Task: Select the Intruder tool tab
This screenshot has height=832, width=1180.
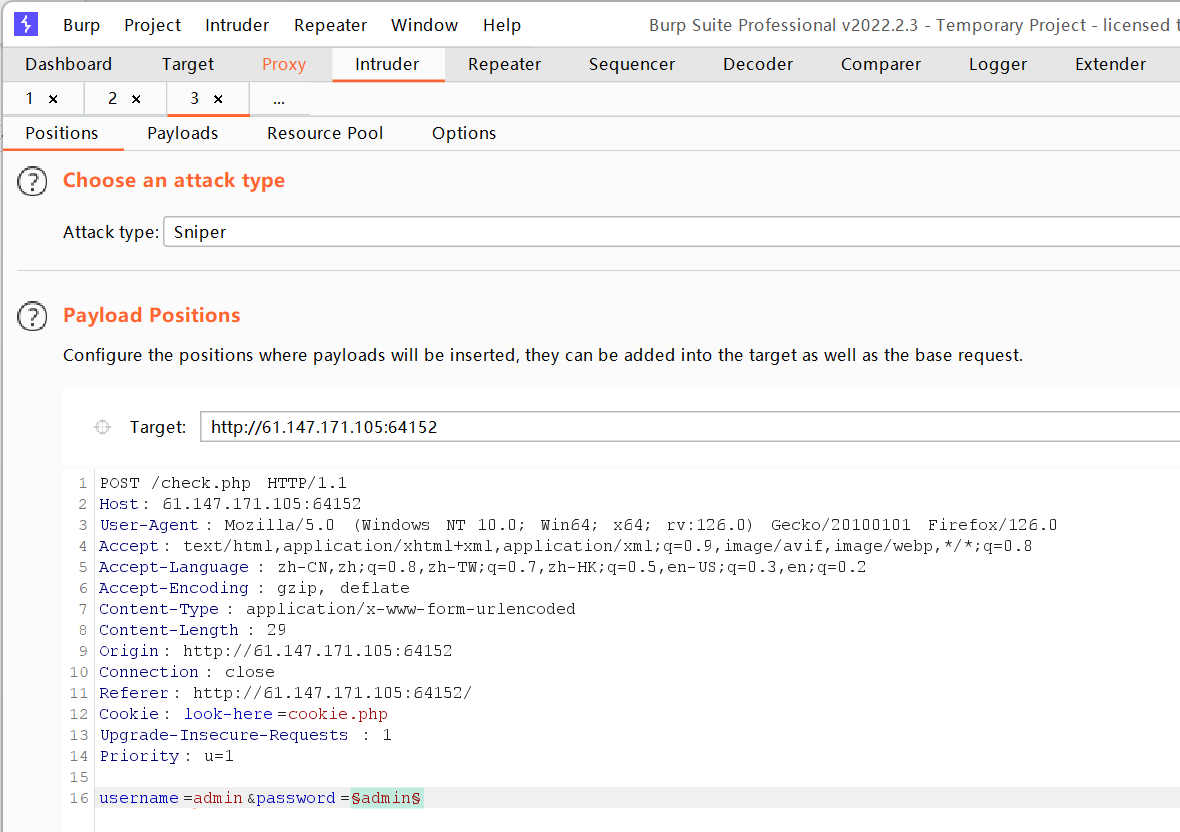Action: pos(387,64)
